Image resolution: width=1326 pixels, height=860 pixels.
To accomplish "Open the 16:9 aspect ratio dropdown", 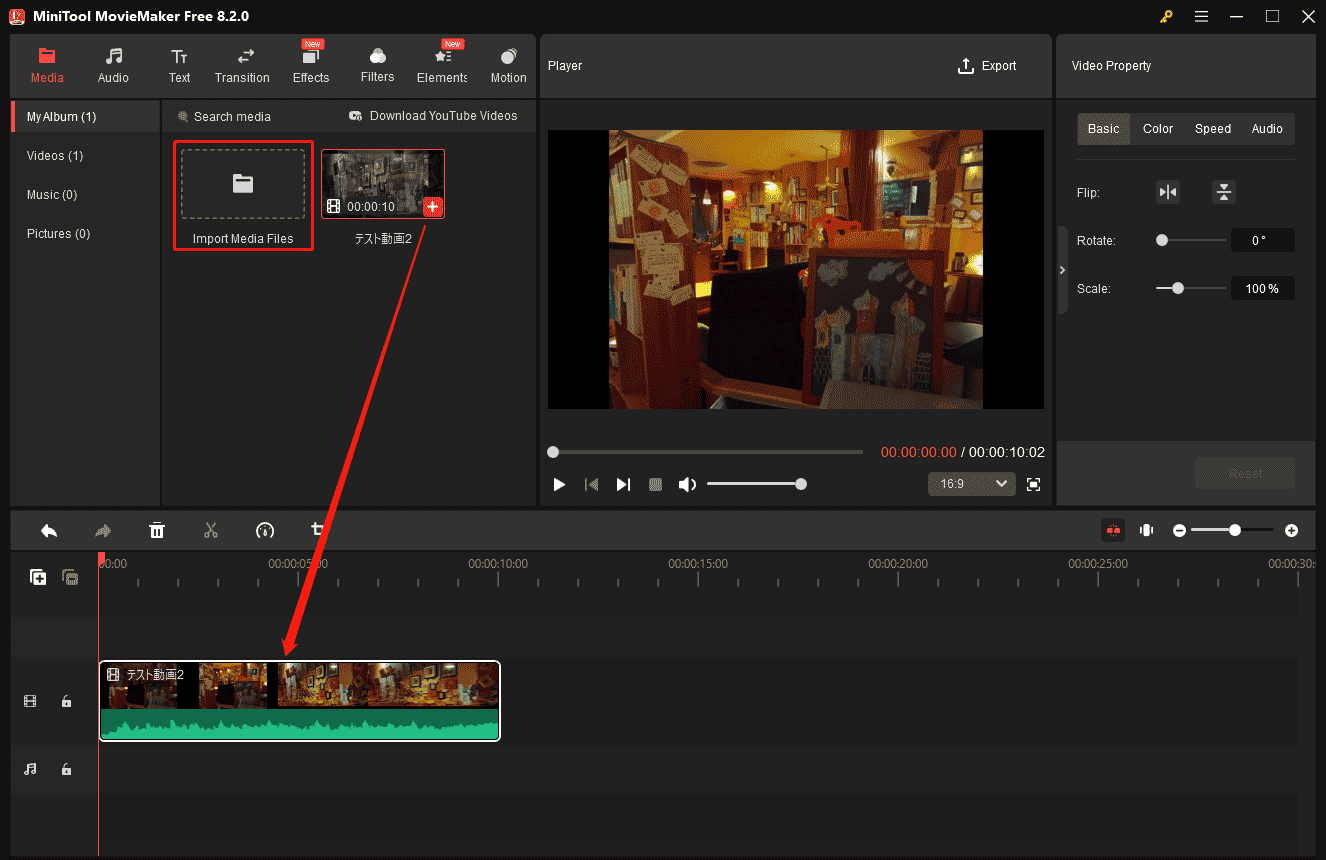I will coord(971,484).
